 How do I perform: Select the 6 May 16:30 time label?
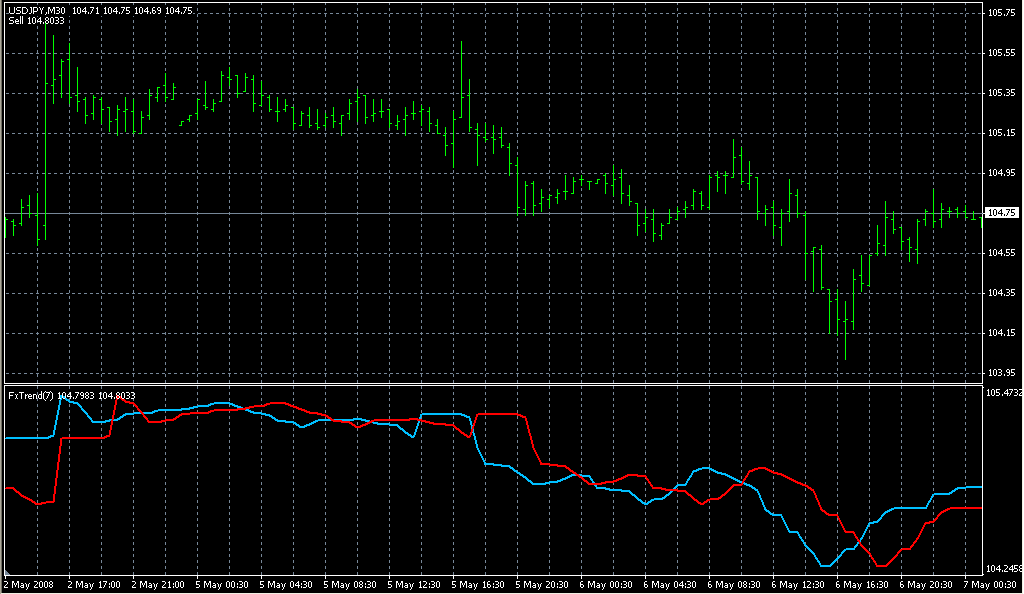pos(864,584)
